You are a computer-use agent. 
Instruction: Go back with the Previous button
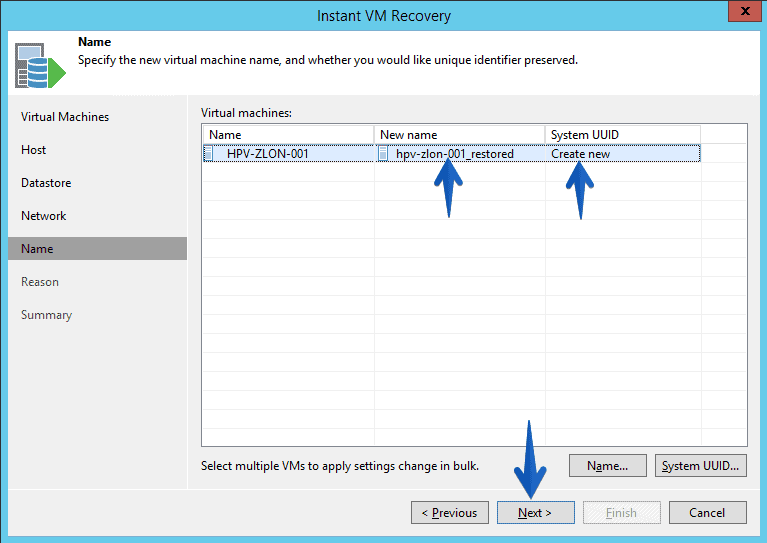pos(450,513)
